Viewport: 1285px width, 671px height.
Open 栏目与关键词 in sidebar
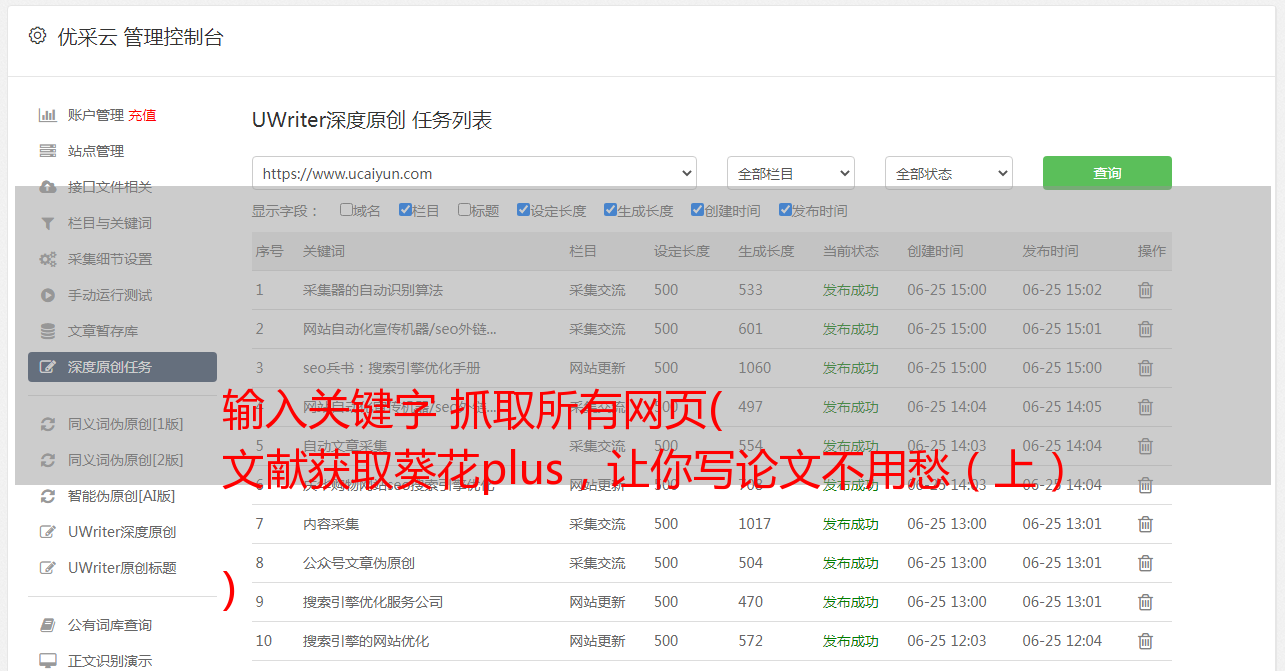pos(110,223)
